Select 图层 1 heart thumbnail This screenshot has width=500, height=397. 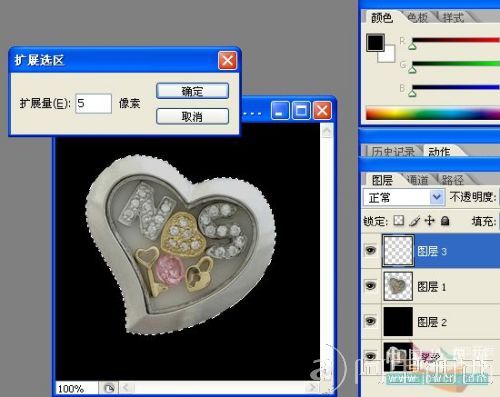click(398, 286)
